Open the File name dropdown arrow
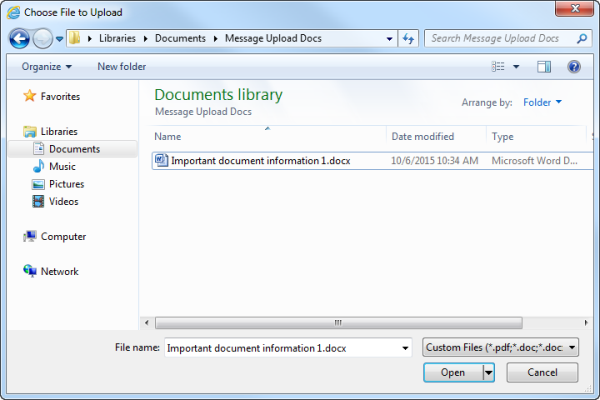Viewport: 600px width, 400px height. click(x=405, y=348)
